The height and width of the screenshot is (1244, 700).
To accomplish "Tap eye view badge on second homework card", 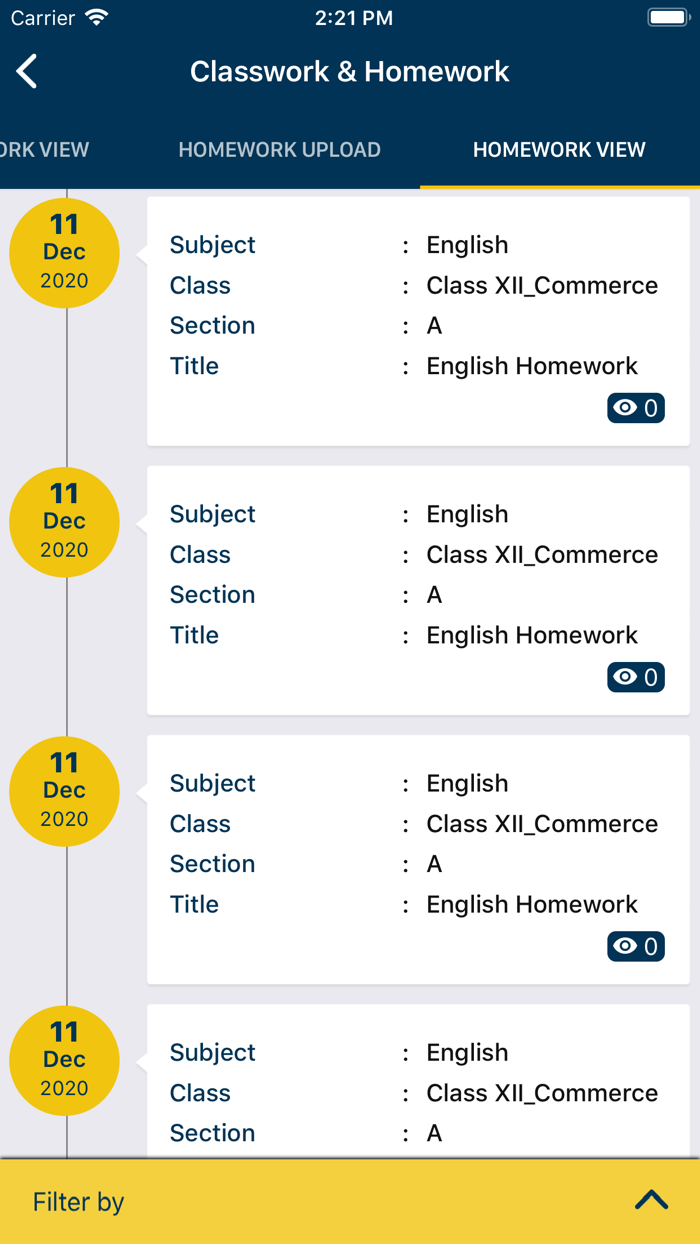I will pyautogui.click(x=636, y=677).
